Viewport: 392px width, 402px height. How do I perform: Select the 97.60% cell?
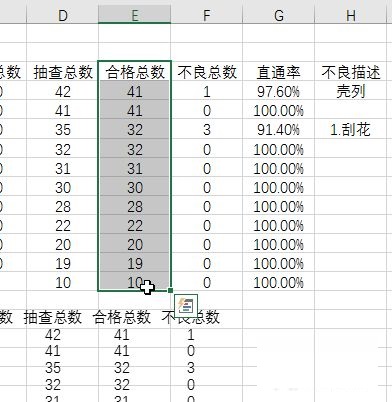pos(279,91)
